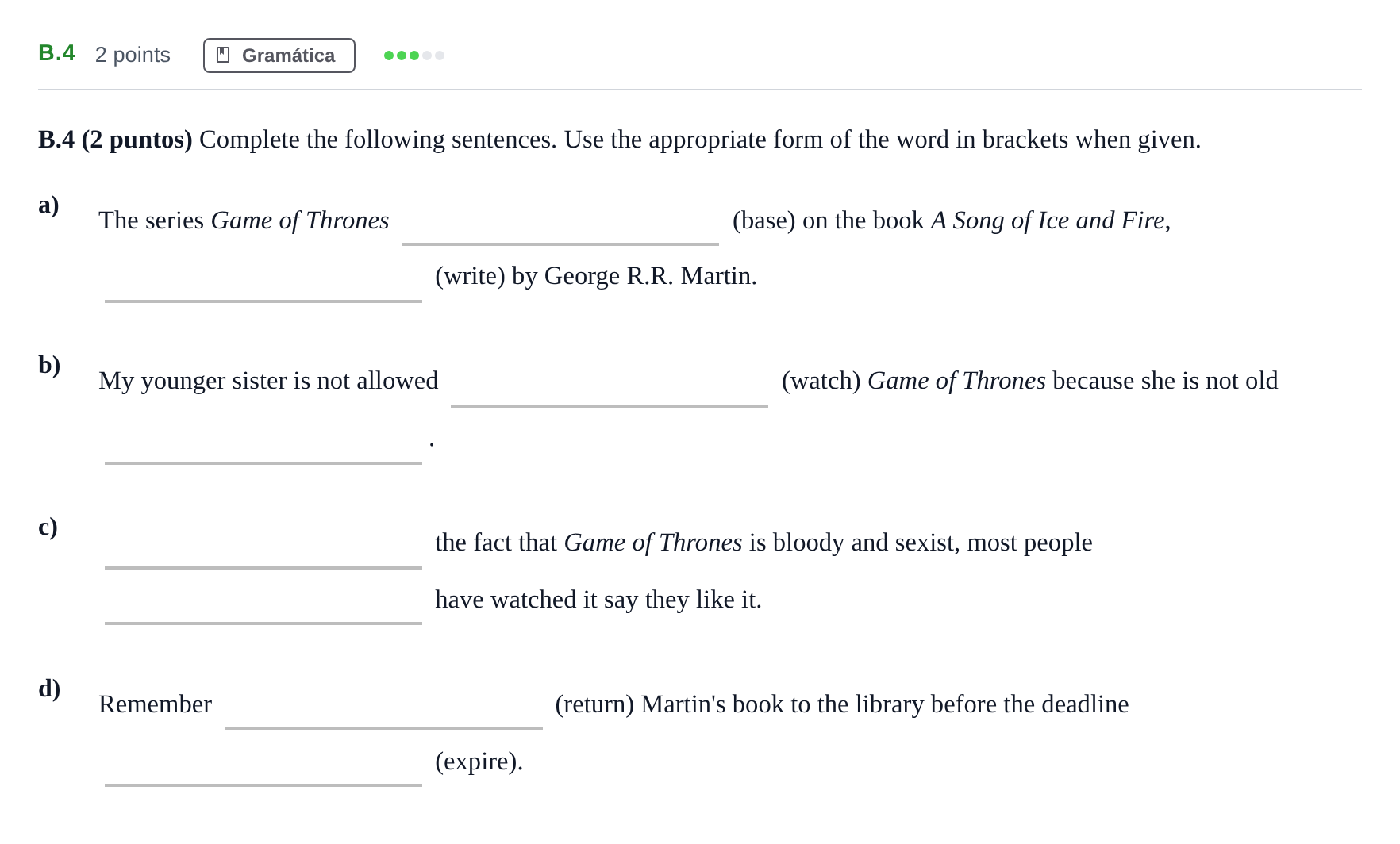Select the blank after 'not old'

click(x=263, y=440)
